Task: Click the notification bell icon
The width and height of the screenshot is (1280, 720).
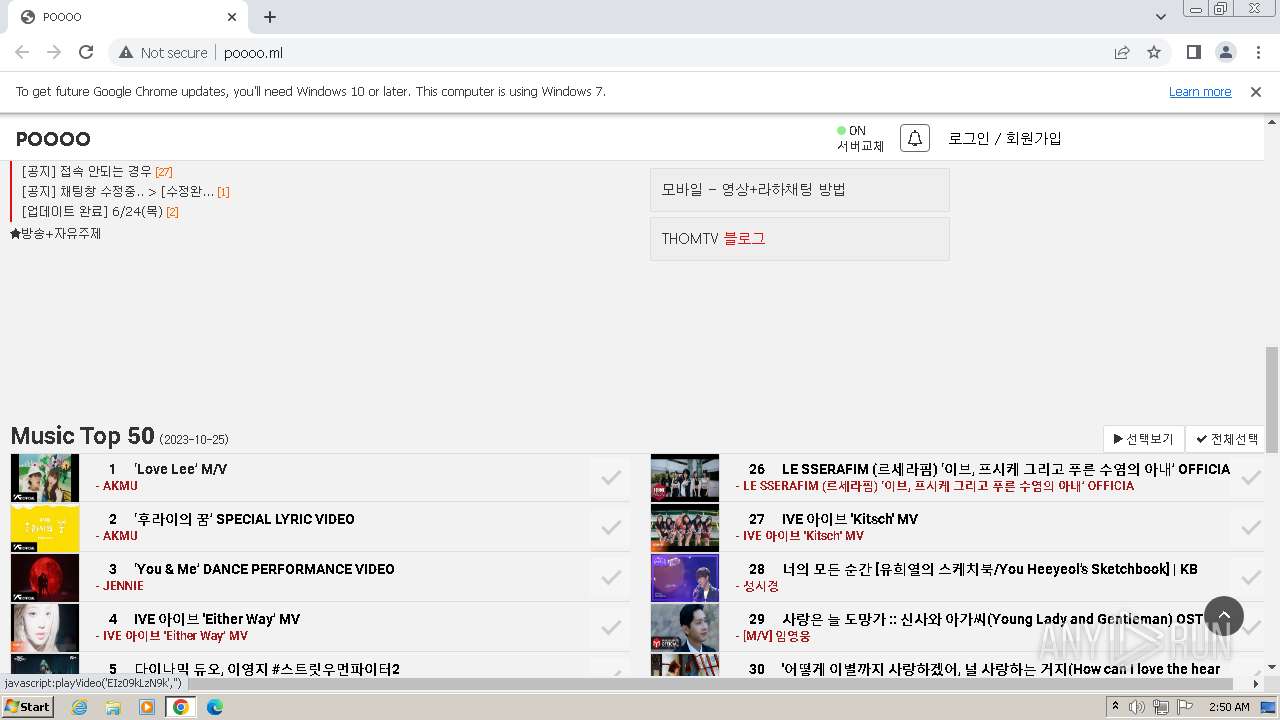Action: click(x=914, y=138)
